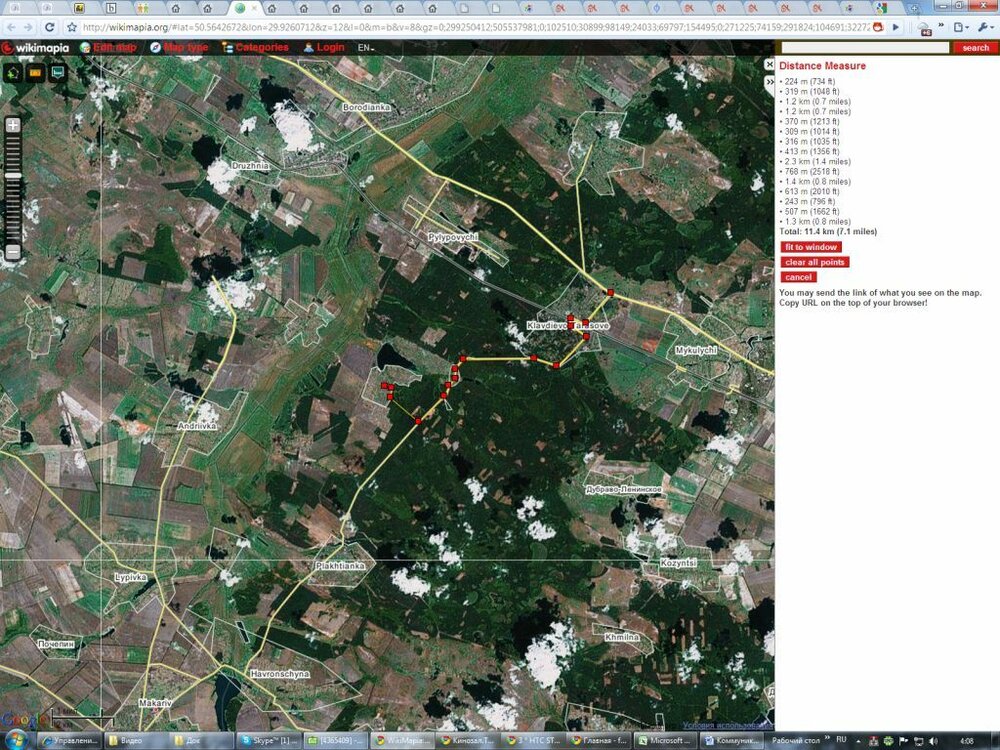This screenshot has height=750, width=1000.
Task: Collapse the side panel with the double-arrow chevron
Action: [770, 82]
